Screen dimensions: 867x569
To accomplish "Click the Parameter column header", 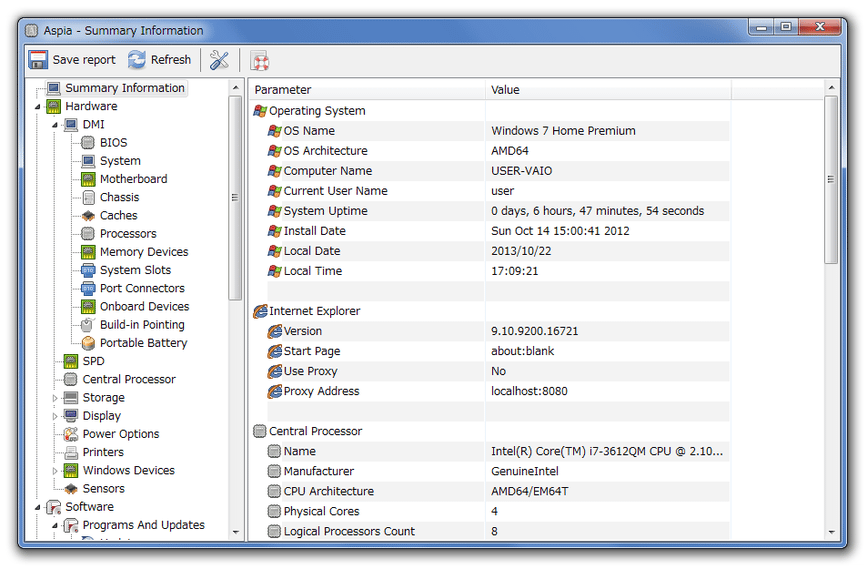I will (x=367, y=90).
